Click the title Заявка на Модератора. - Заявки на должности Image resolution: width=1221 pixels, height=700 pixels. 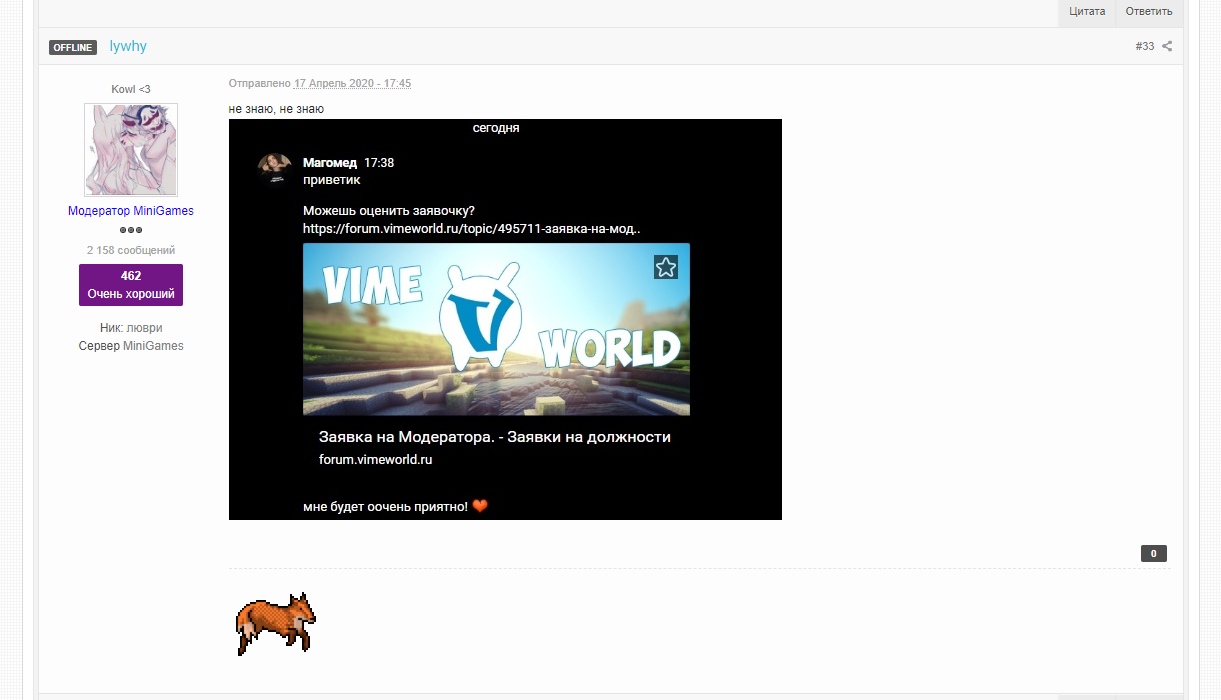tap(495, 437)
